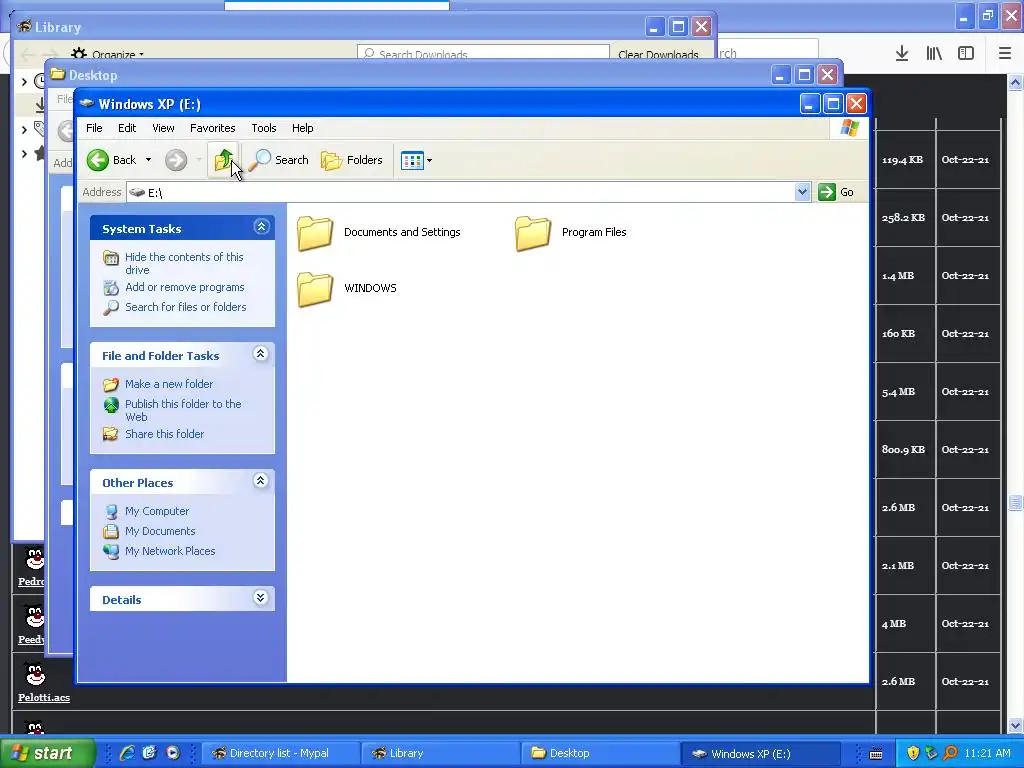Screen dimensions: 1024x768
Task: Collapse the File and Folder Tasks panel
Action: (x=261, y=354)
